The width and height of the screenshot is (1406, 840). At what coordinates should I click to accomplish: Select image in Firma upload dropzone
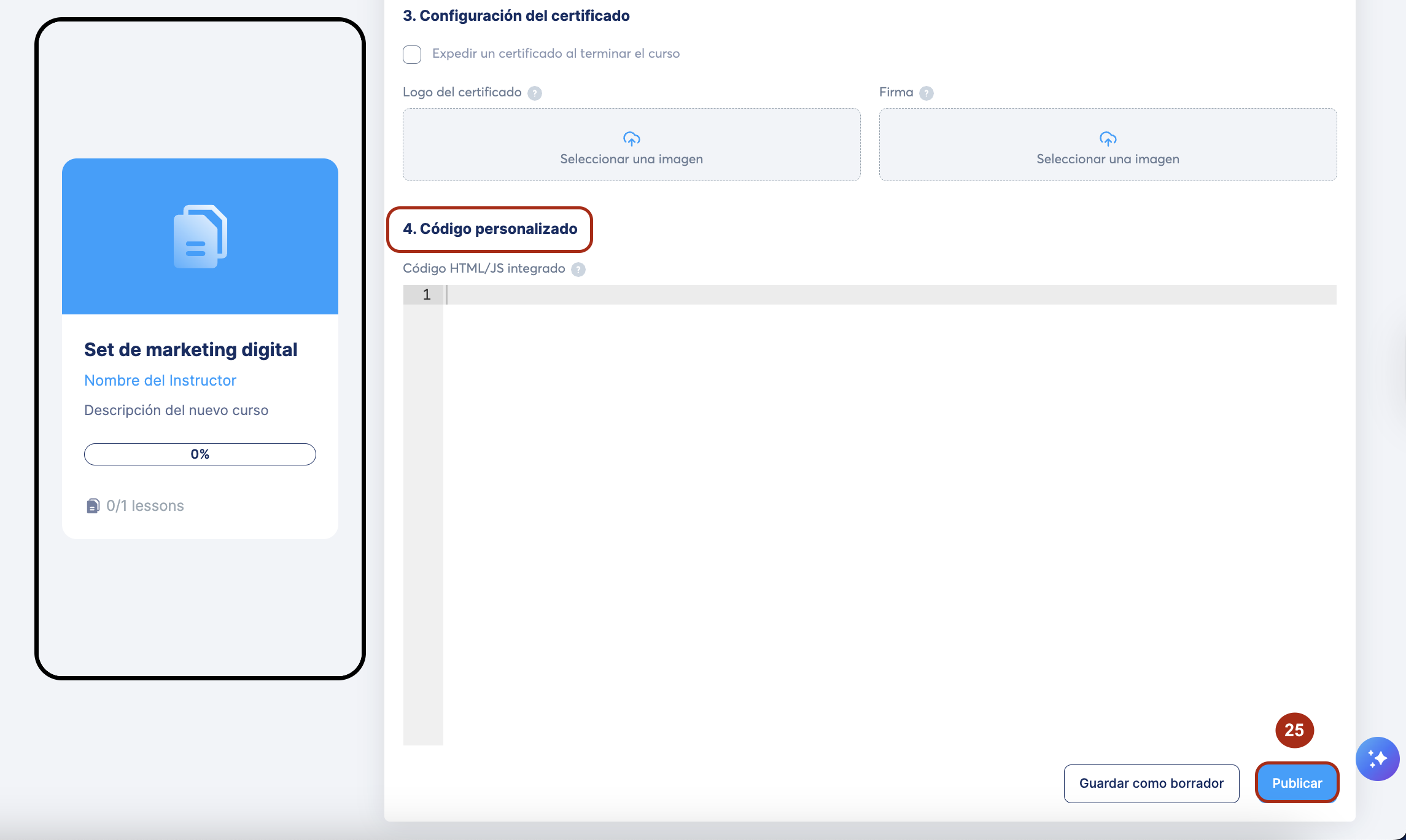(x=1108, y=159)
